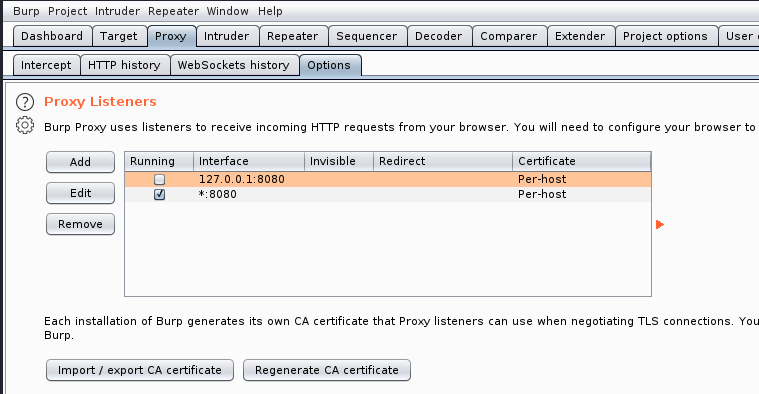
Task: Click the Remove listener button
Action: [x=80, y=224]
